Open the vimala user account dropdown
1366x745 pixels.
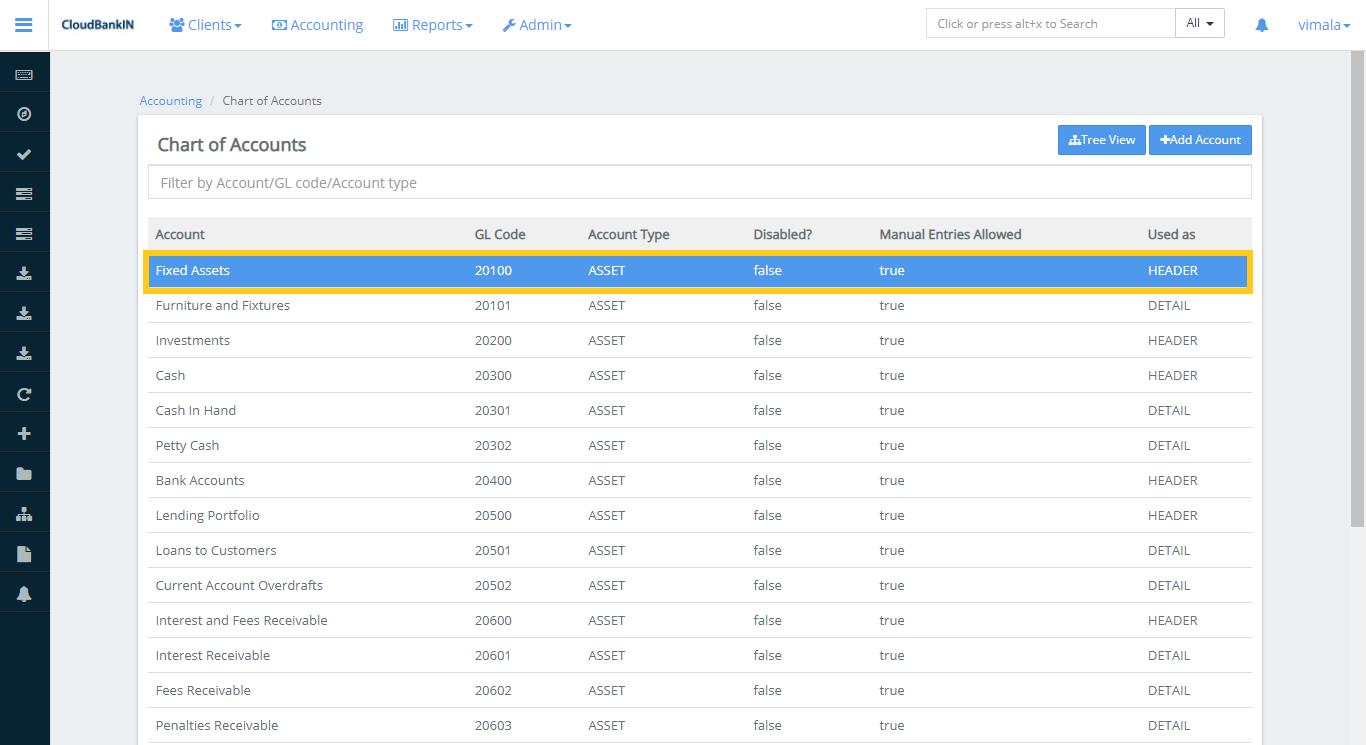[1323, 24]
